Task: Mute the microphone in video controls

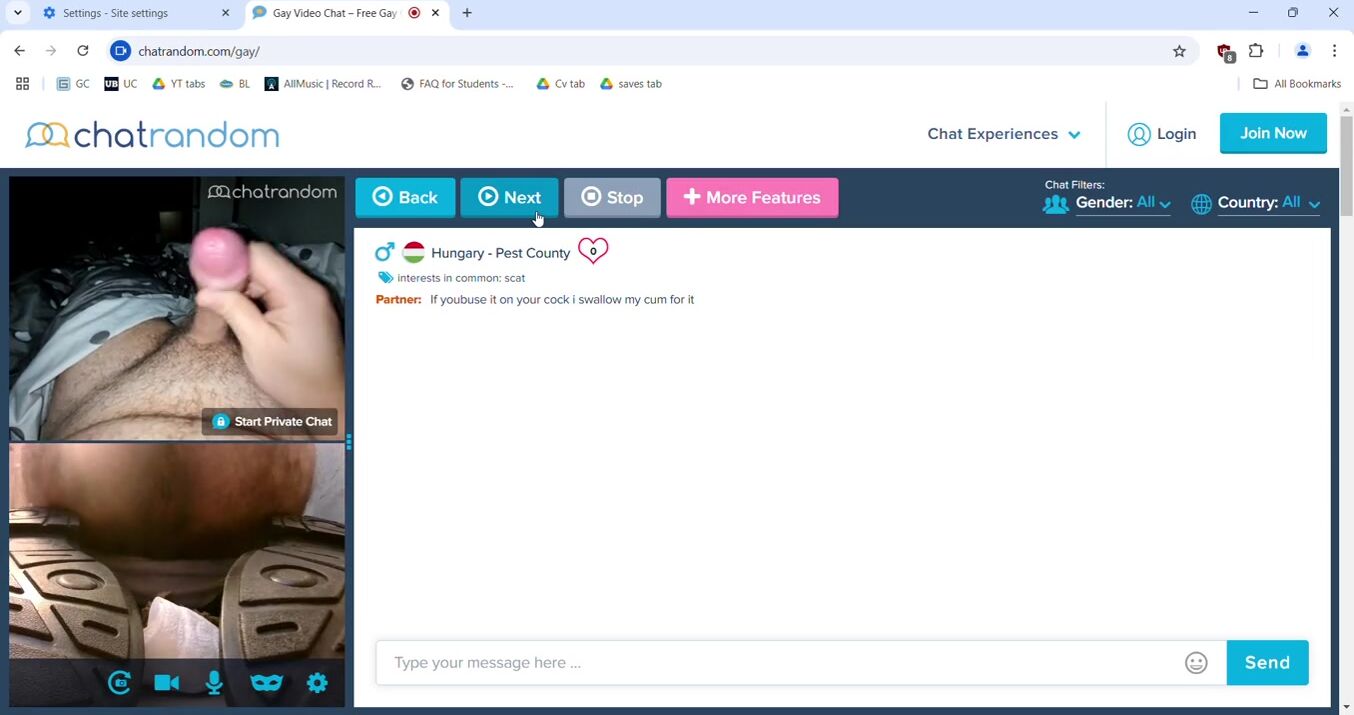Action: coord(214,683)
